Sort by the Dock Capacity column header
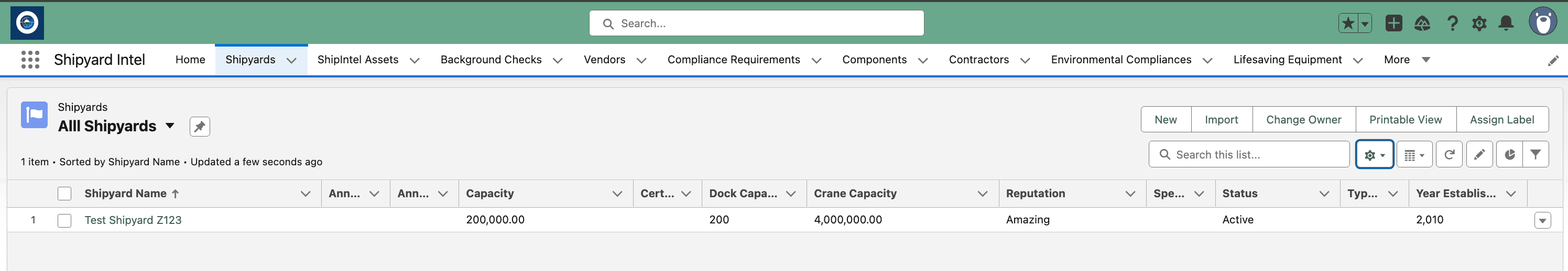The width and height of the screenshot is (1568, 271). pyautogui.click(x=743, y=193)
